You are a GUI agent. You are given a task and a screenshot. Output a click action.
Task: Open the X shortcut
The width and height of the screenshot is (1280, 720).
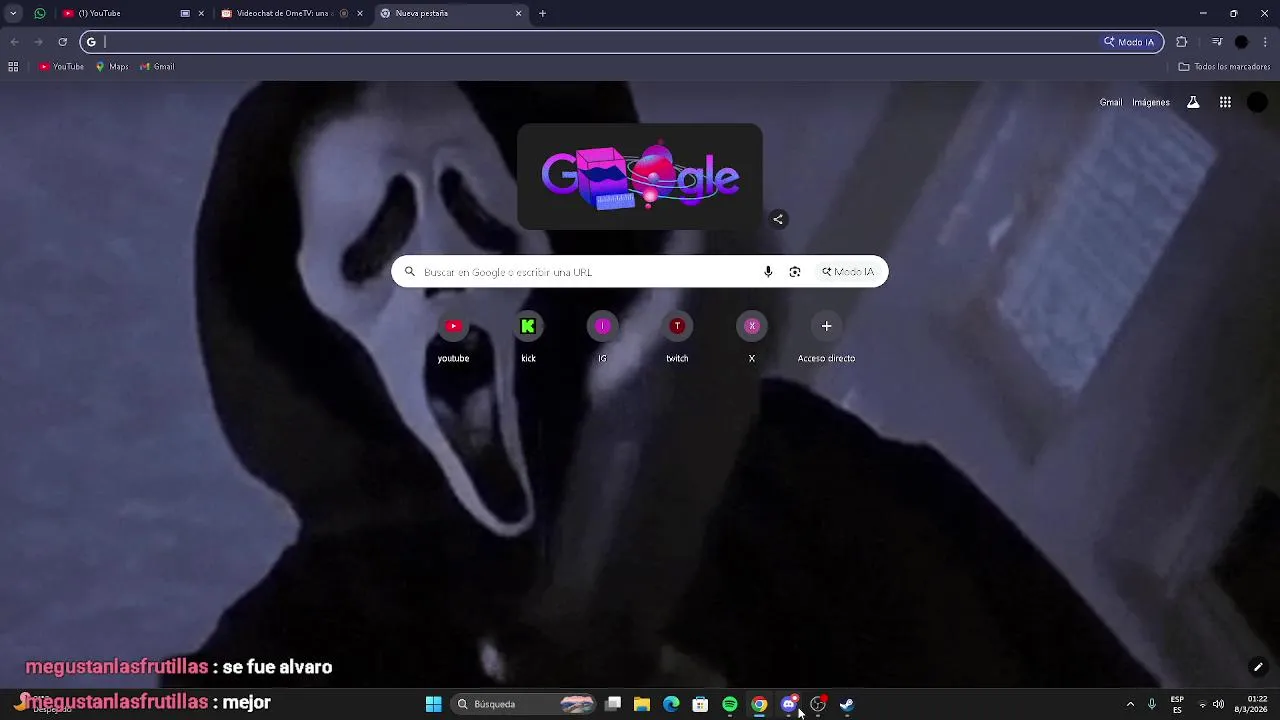752,339
